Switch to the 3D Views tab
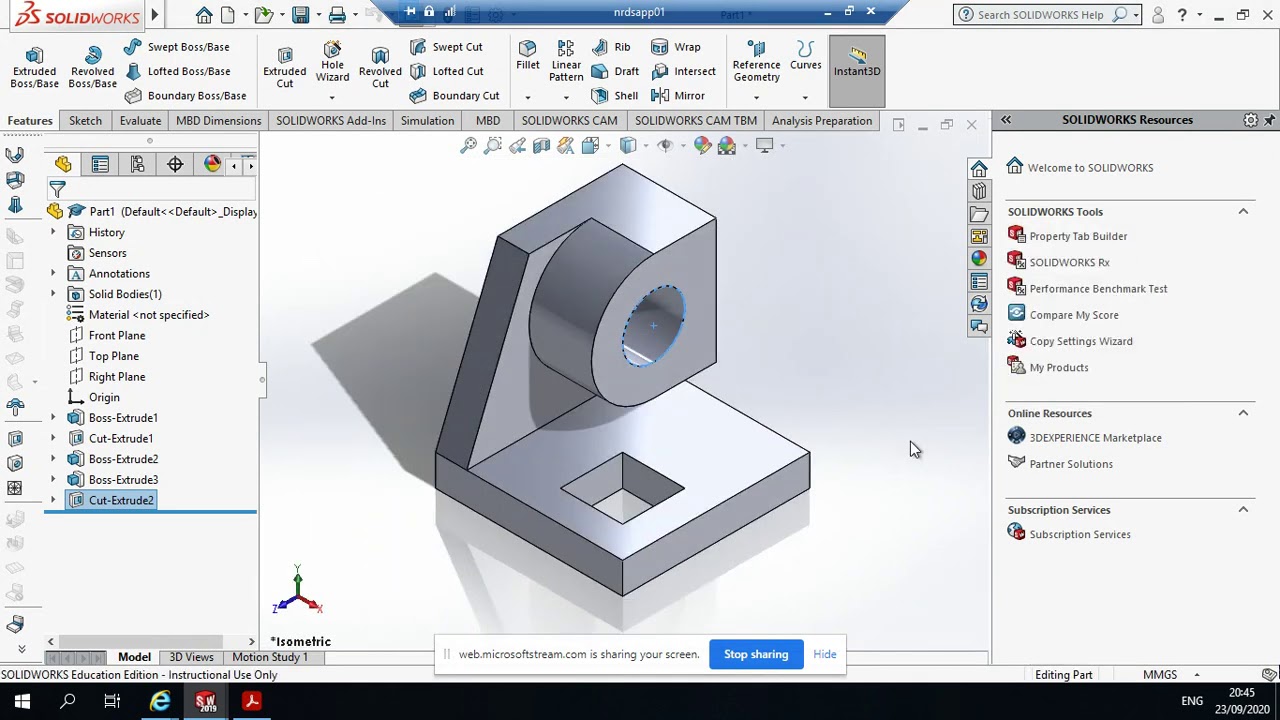This screenshot has height=720, width=1280. [191, 657]
